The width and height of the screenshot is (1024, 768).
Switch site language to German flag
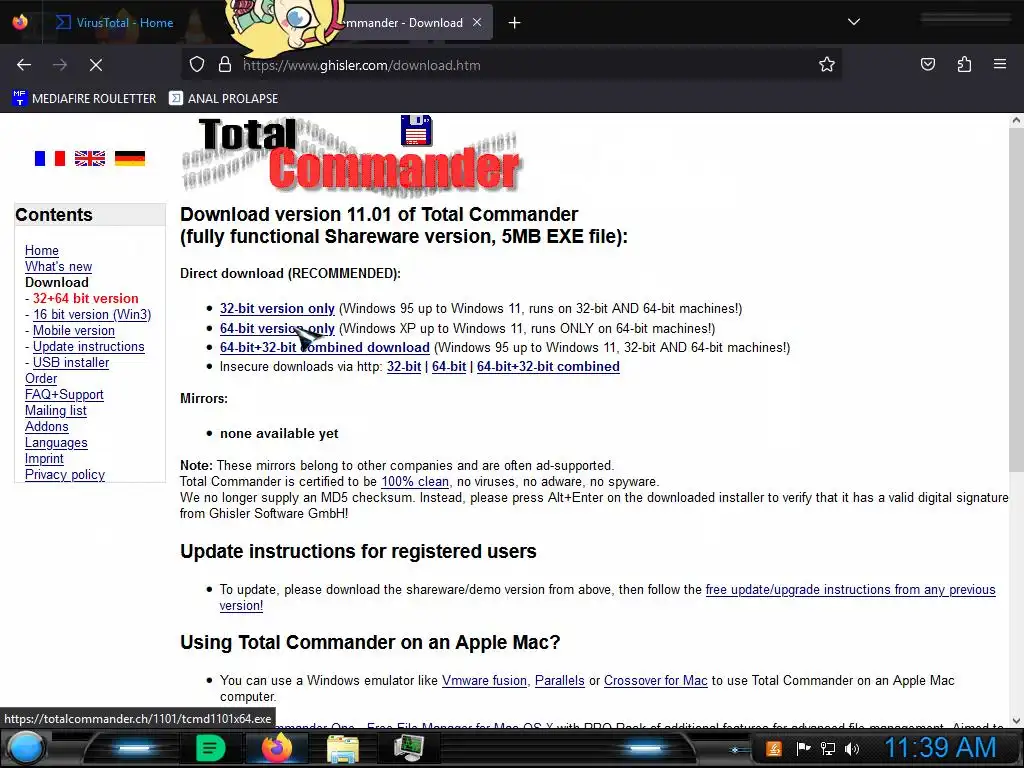pyautogui.click(x=129, y=158)
